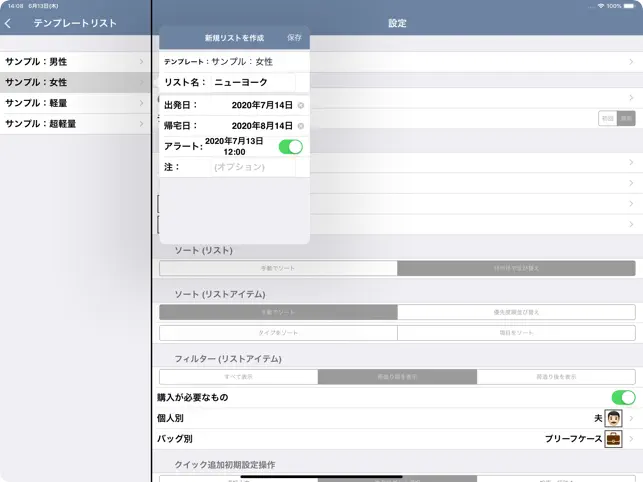
Task: Select template サンプル：超軽量
Action: coord(75,124)
